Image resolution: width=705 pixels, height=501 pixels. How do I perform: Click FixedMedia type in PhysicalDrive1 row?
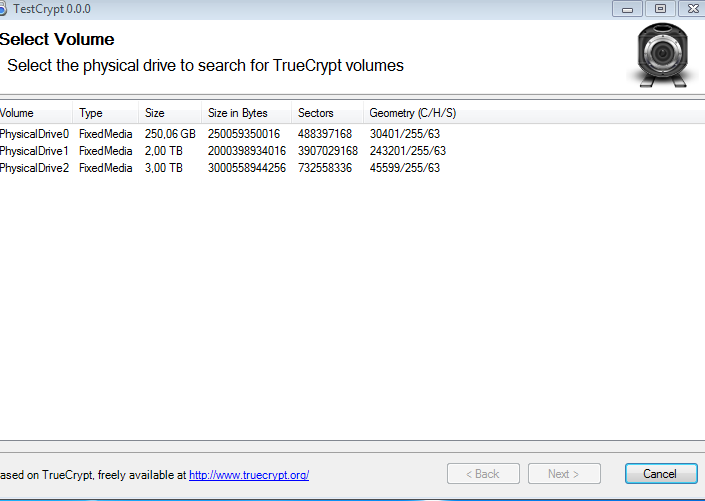pos(106,151)
